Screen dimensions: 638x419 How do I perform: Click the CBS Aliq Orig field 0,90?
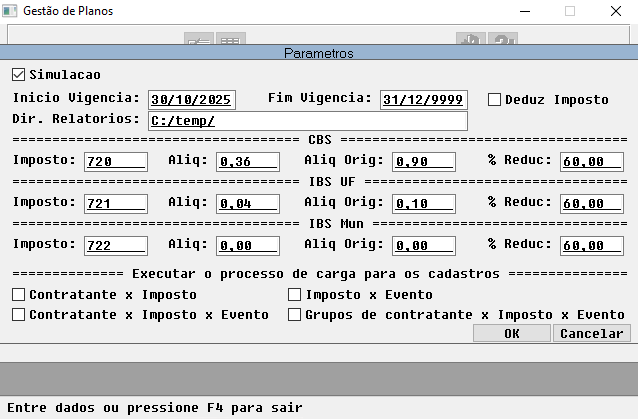[x=424, y=162]
